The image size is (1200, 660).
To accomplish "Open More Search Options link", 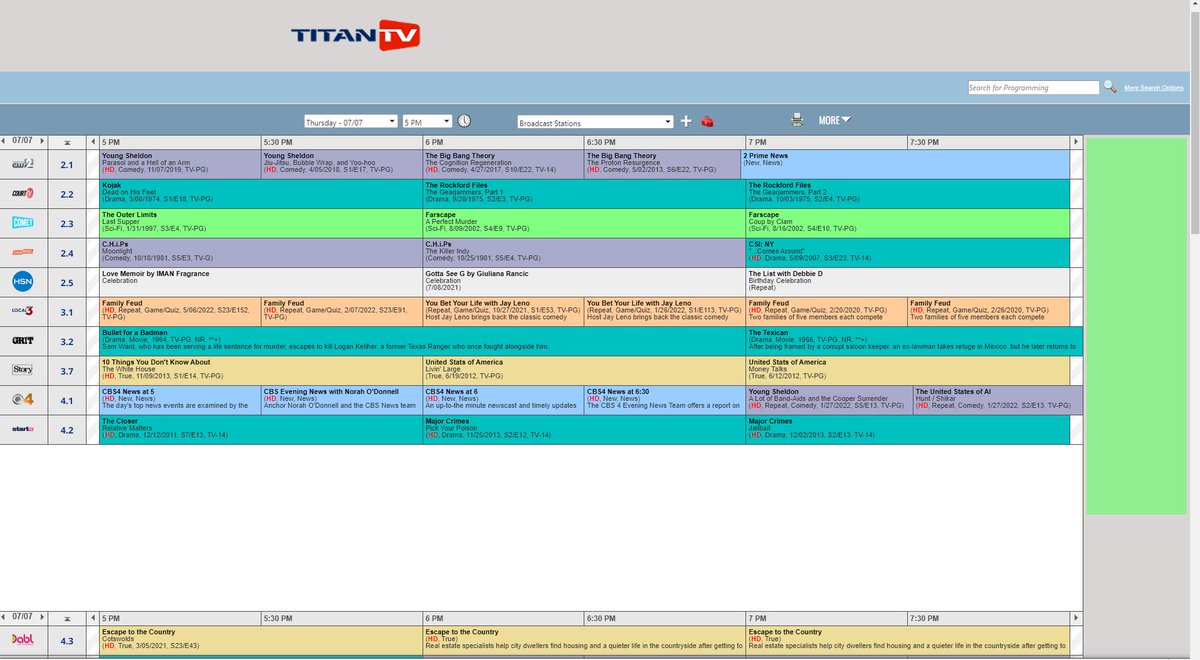I will tap(1153, 88).
